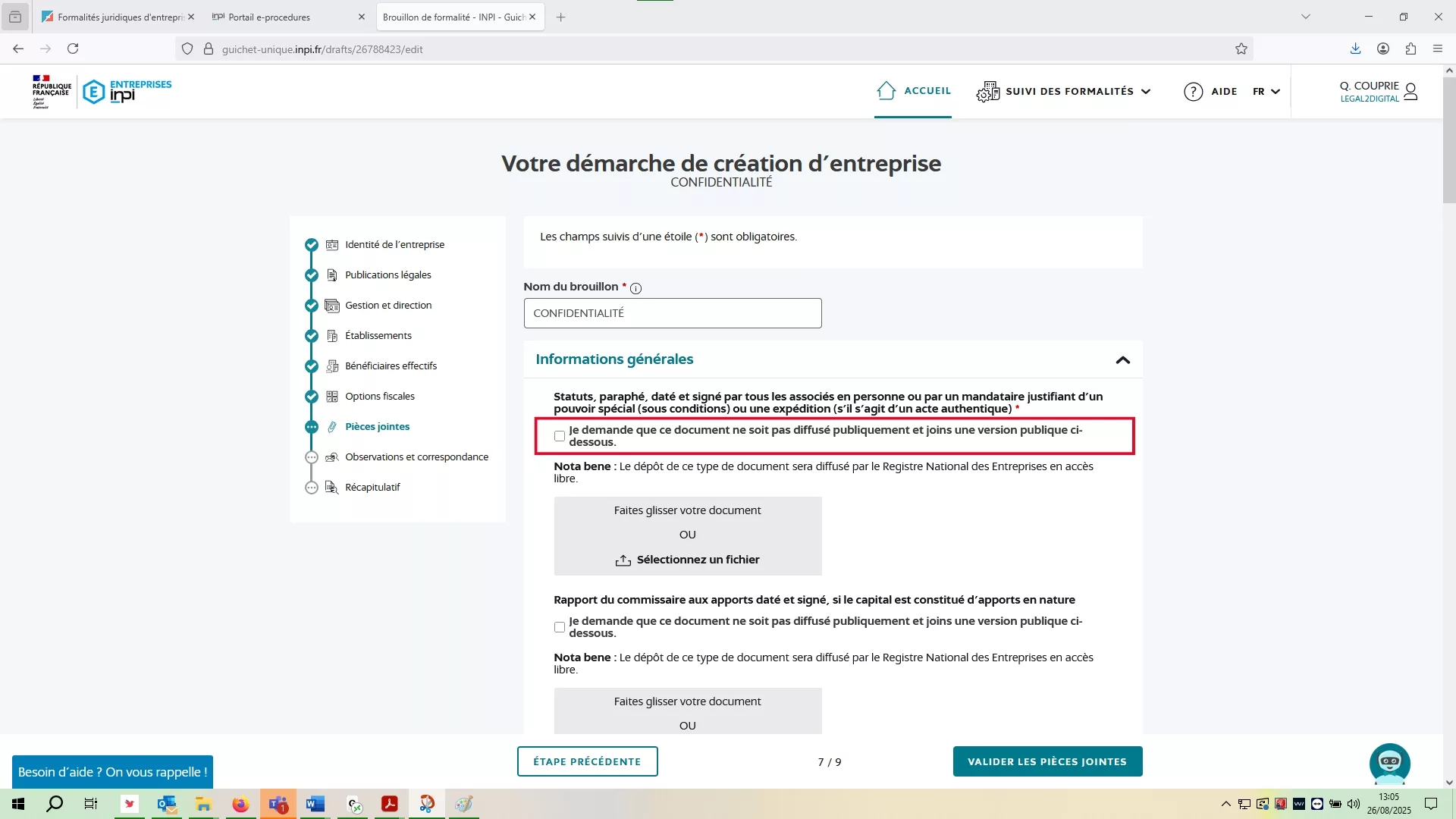Collapse the Informations générales section
Viewport: 1456px width, 819px height.
(1122, 360)
